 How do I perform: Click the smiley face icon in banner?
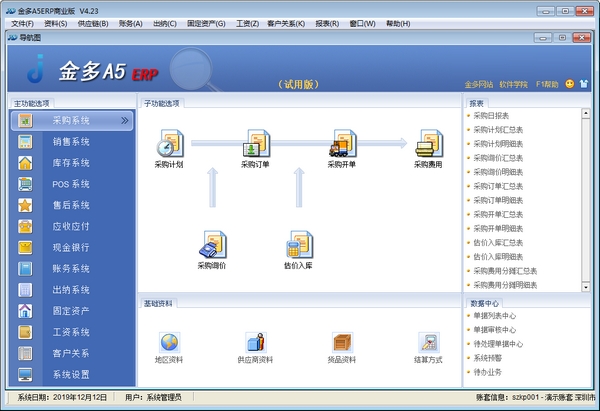click(x=570, y=84)
